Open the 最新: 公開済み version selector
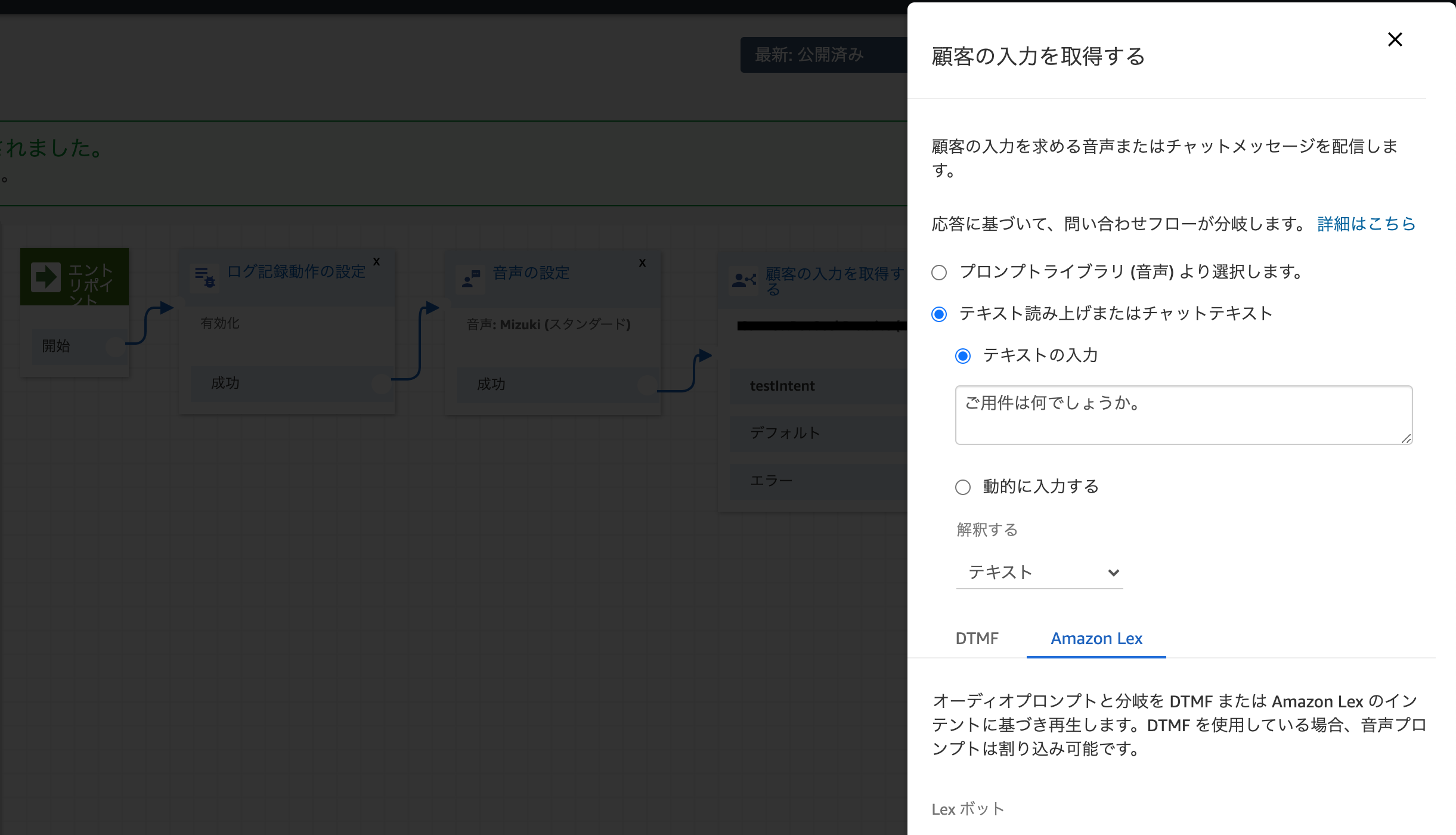The height and width of the screenshot is (835, 1456). pos(810,54)
